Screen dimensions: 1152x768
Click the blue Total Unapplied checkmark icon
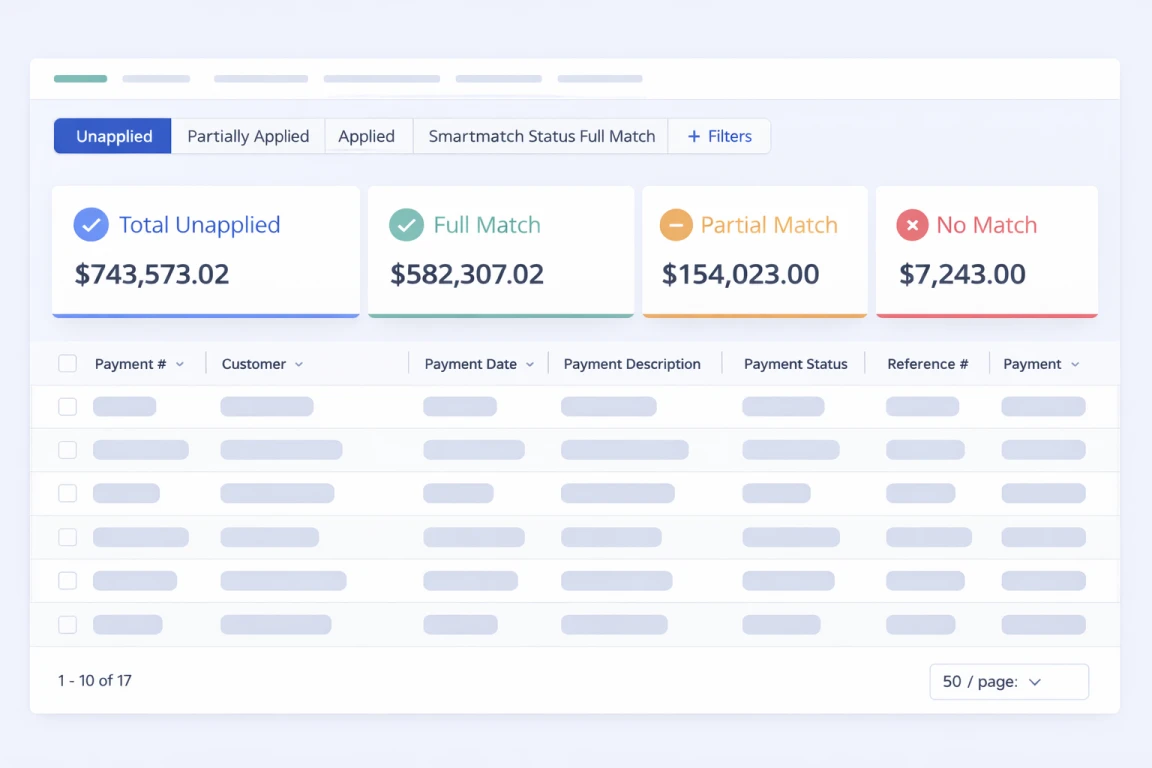coord(91,225)
